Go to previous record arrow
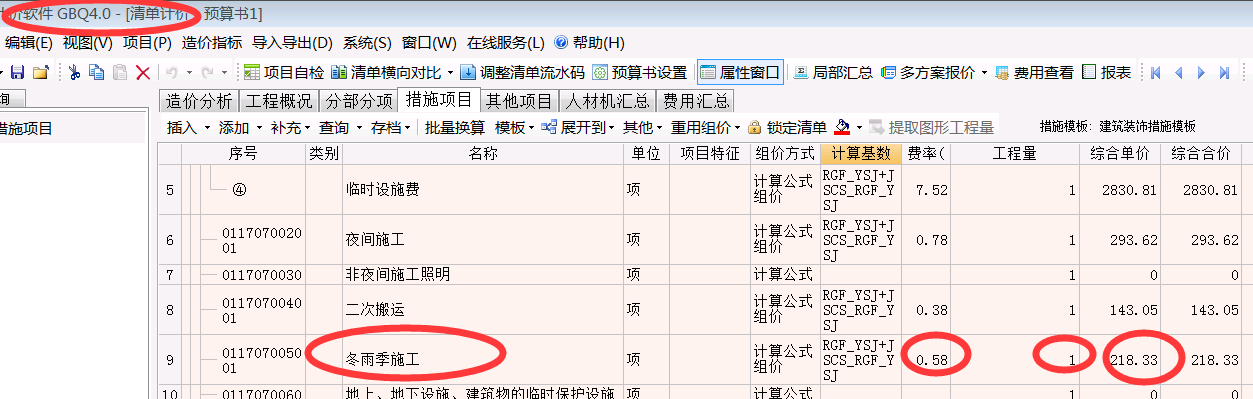 click(x=1178, y=73)
